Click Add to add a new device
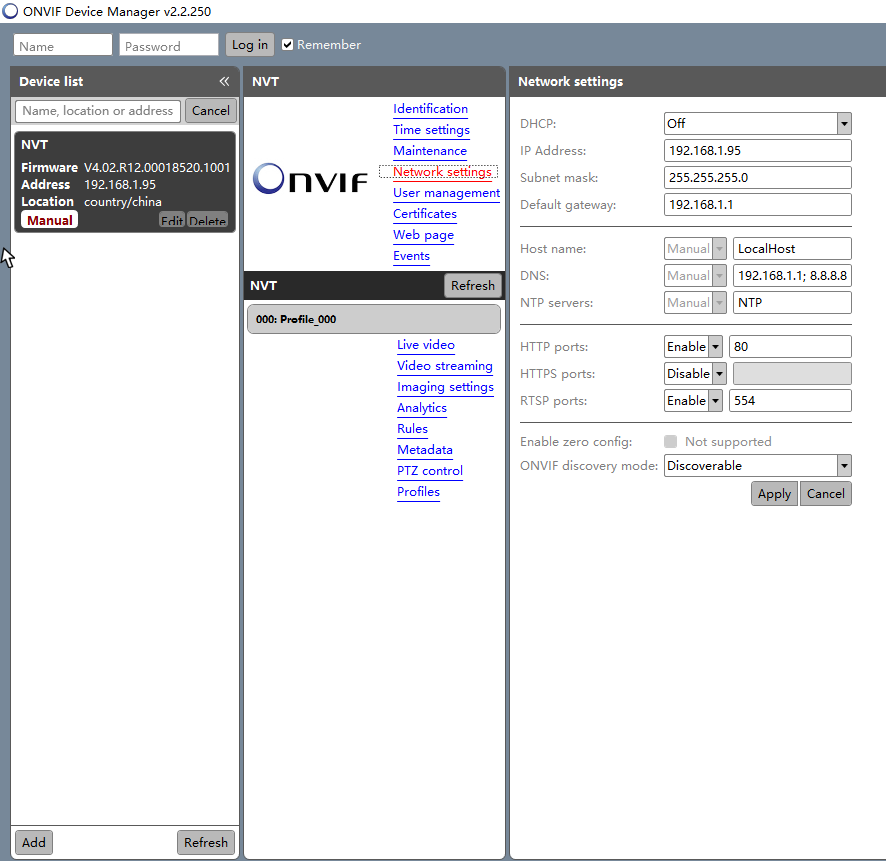The image size is (886, 861). coord(33,842)
